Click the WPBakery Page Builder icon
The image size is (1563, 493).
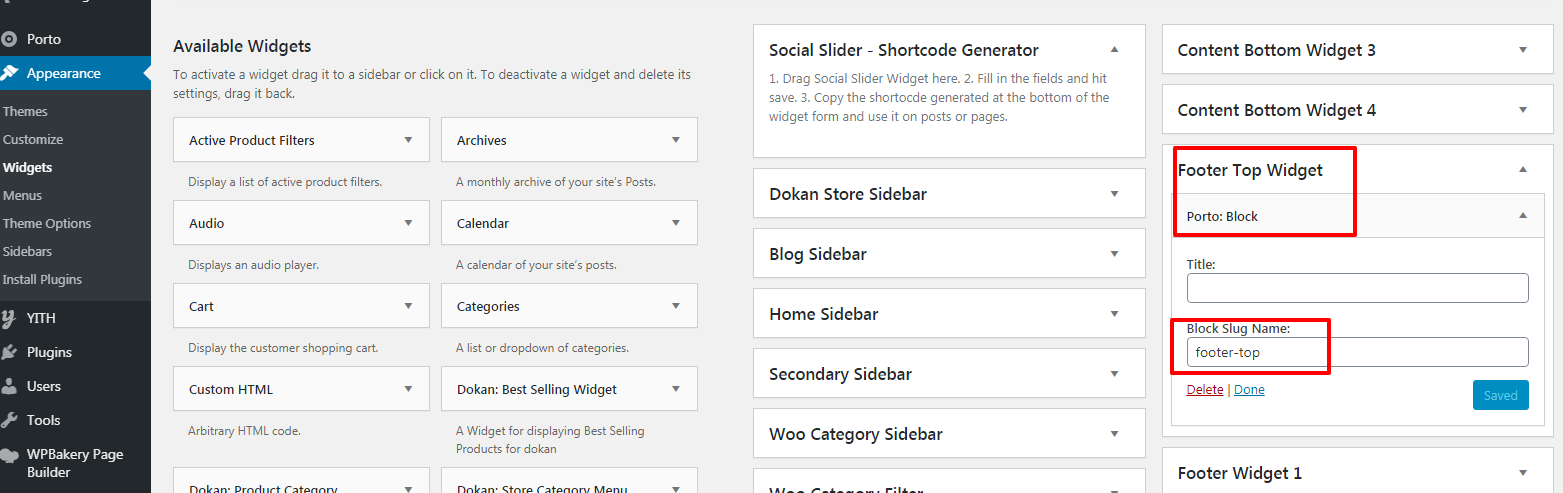[10, 455]
